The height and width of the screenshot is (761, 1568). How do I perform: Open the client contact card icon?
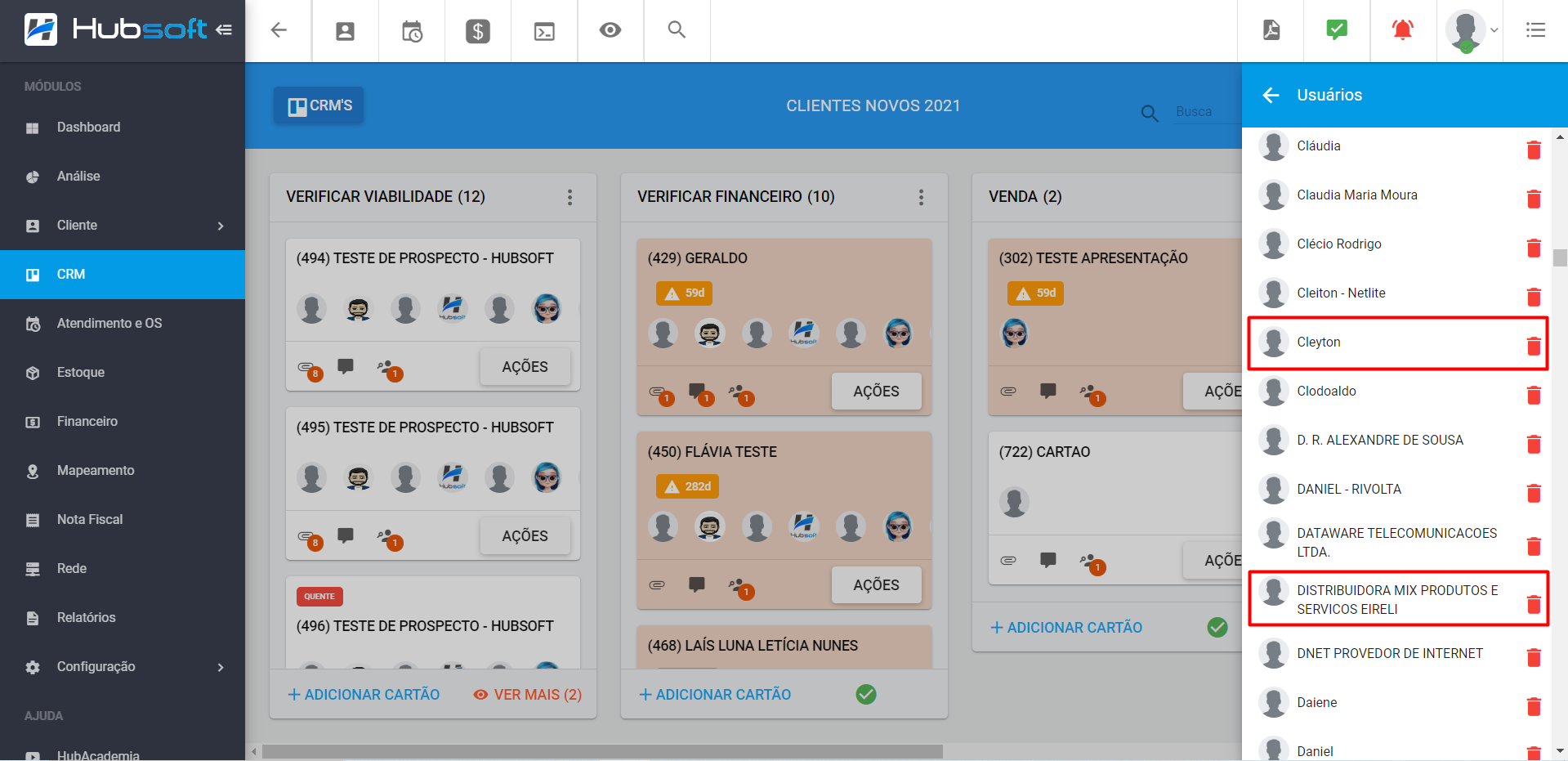point(346,31)
